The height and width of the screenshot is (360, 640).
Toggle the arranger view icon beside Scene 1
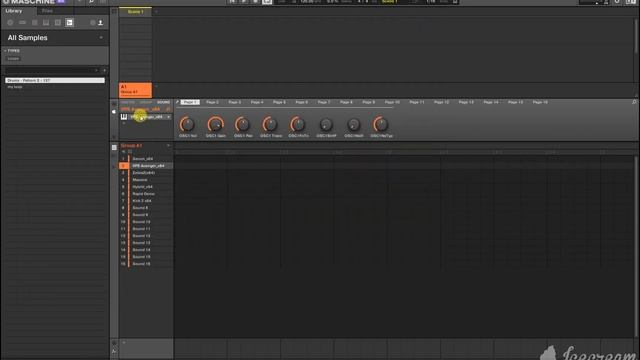point(114,11)
